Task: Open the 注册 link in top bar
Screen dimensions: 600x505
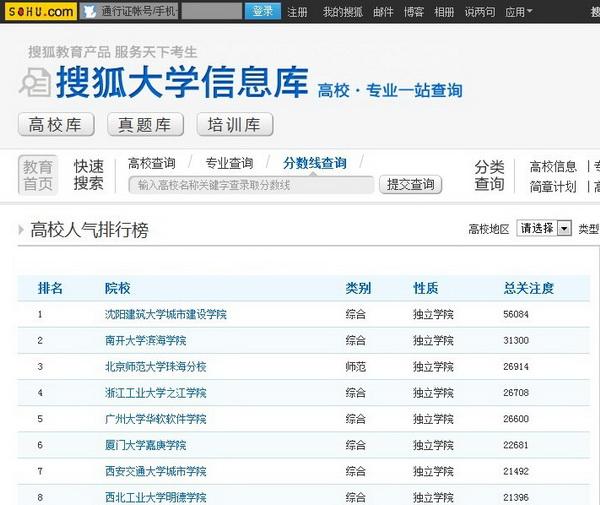Action: (297, 12)
